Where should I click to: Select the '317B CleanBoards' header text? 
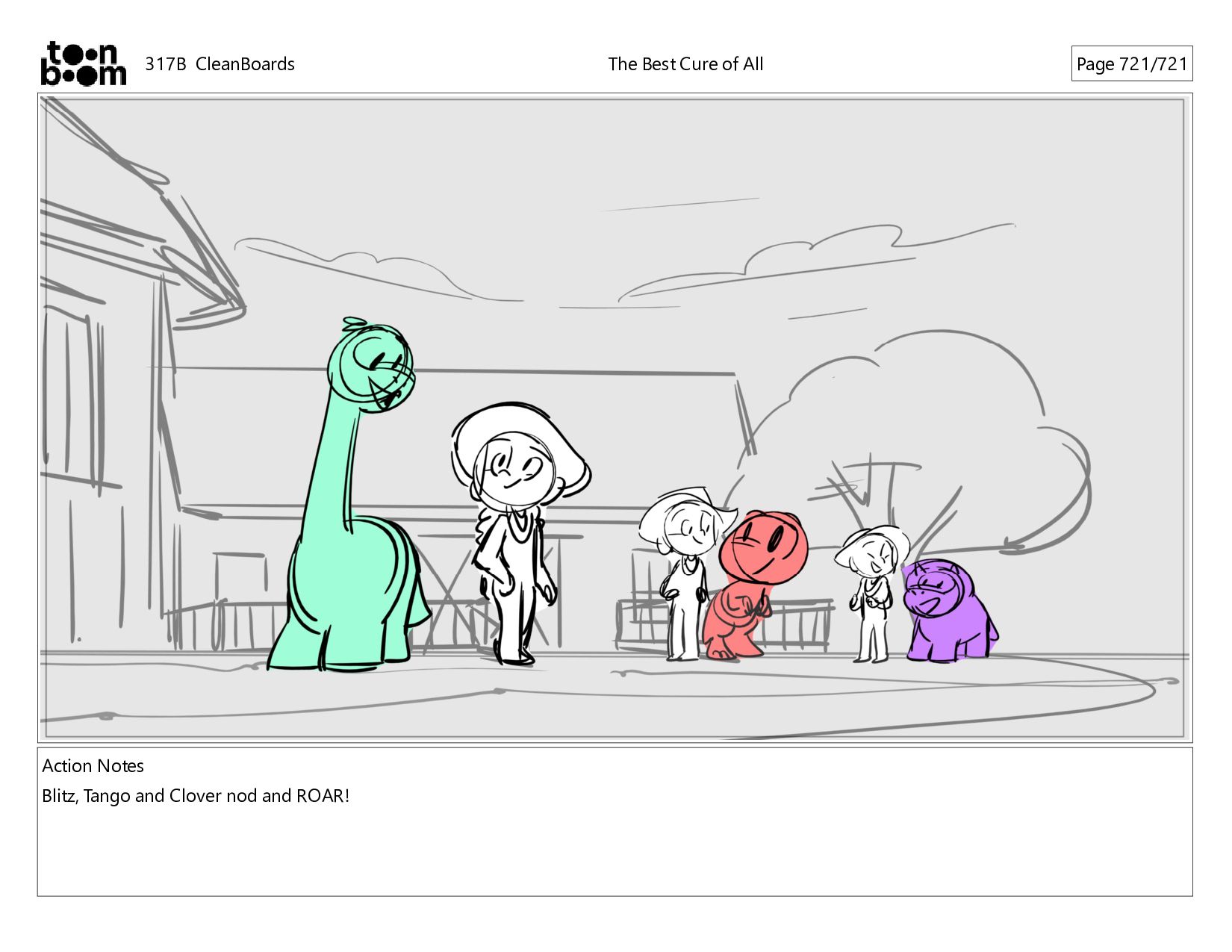pos(220,64)
